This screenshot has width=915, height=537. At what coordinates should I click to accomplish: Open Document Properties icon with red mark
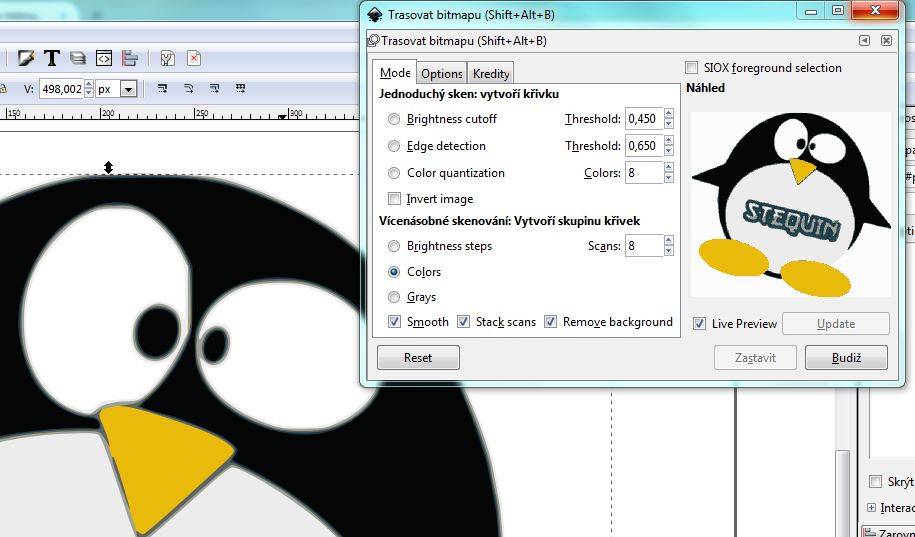[x=194, y=58]
